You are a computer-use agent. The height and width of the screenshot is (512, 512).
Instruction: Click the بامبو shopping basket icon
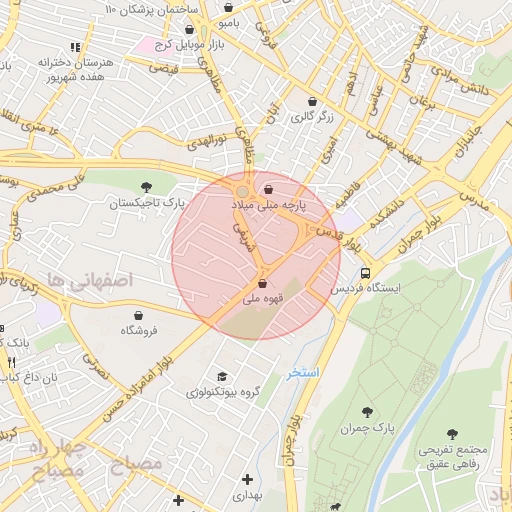coord(228,7)
